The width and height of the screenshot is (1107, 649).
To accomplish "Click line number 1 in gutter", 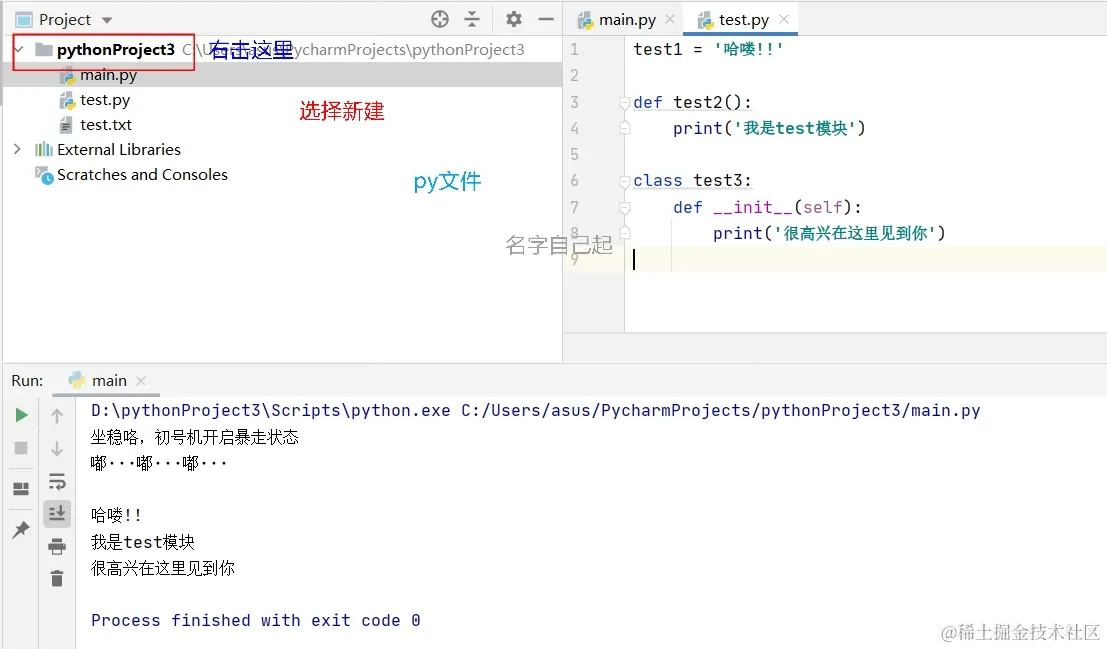I will point(574,49).
